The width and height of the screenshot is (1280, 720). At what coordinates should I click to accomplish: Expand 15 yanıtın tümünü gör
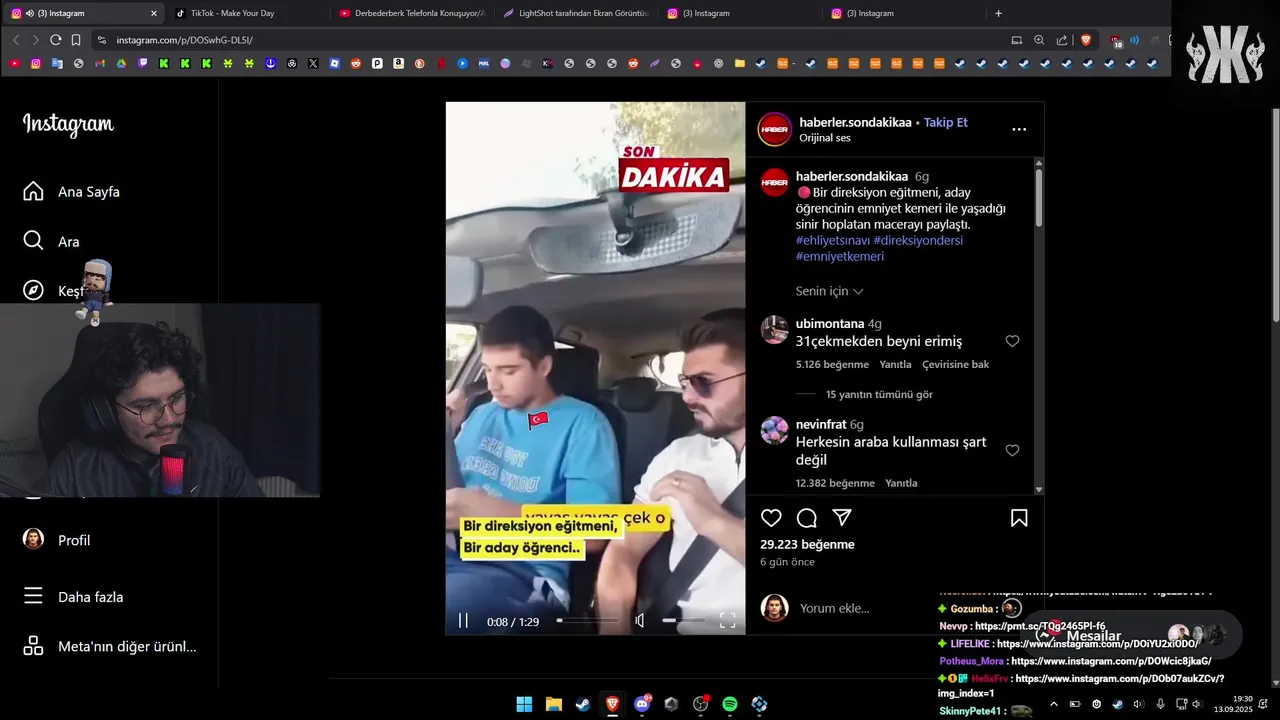(x=879, y=394)
